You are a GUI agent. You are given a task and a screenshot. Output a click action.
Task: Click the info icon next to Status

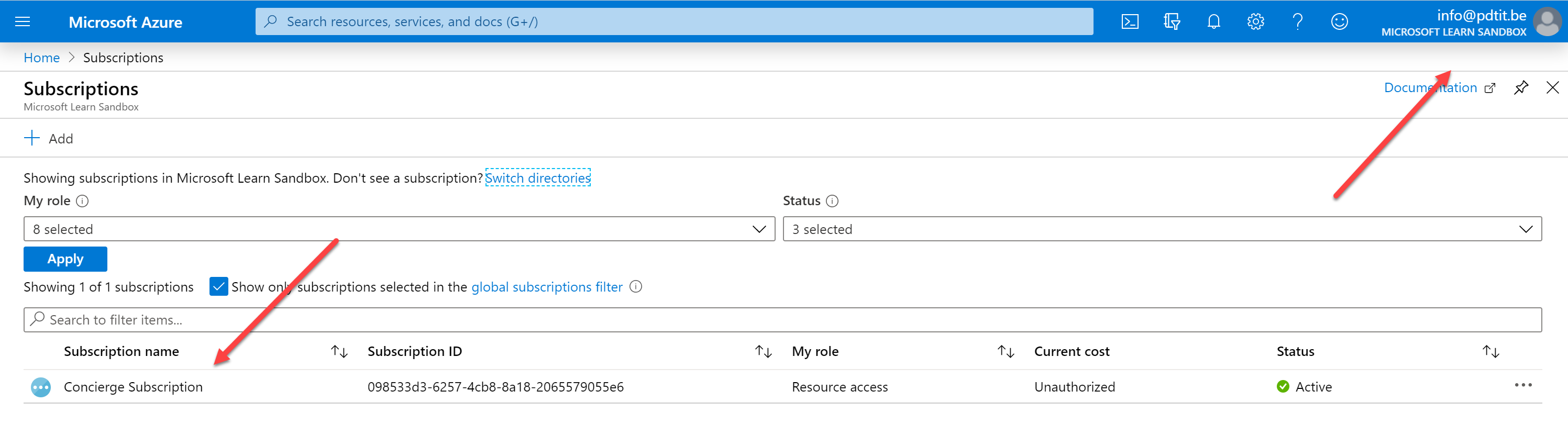pos(832,201)
